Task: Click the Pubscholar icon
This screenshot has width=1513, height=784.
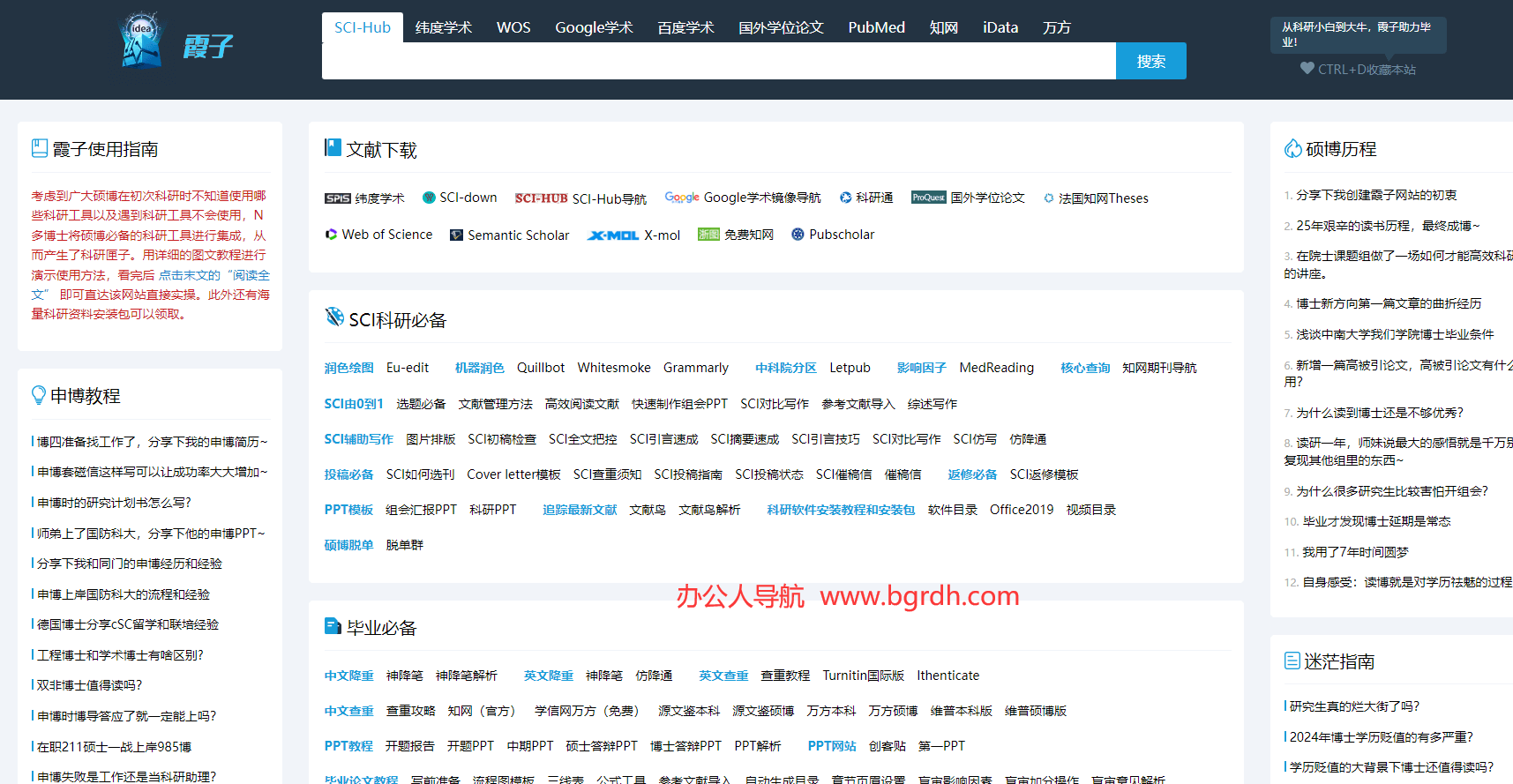Action: tap(798, 235)
